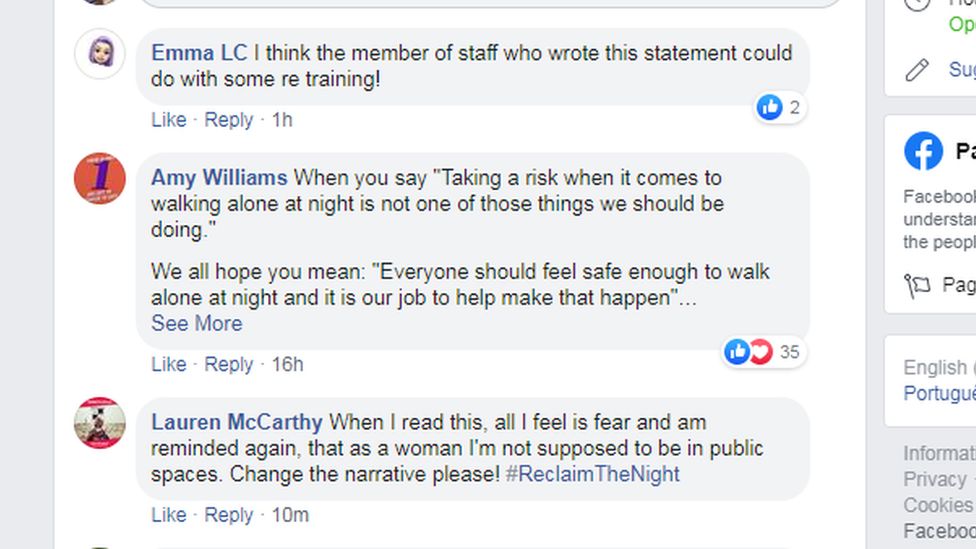Click the 16h timestamp on Amy's comment
Image resolution: width=976 pixels, height=549 pixels.
[287, 365]
